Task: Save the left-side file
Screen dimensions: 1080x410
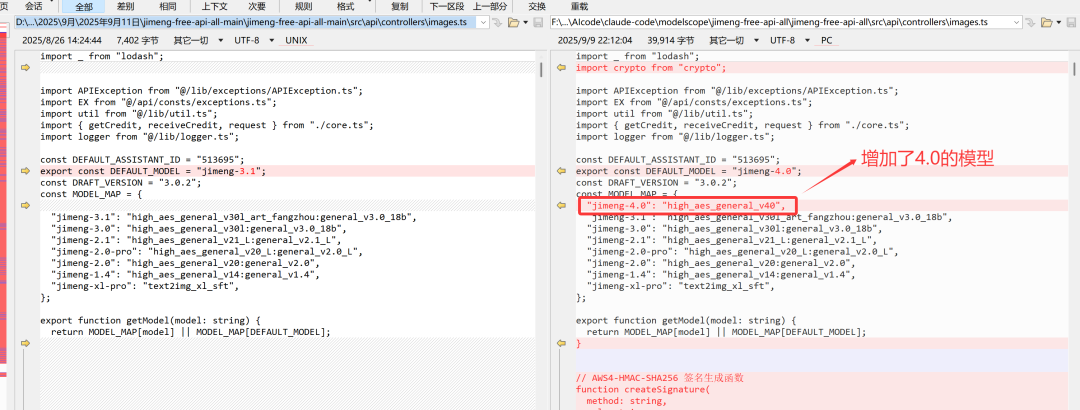Action: point(536,22)
